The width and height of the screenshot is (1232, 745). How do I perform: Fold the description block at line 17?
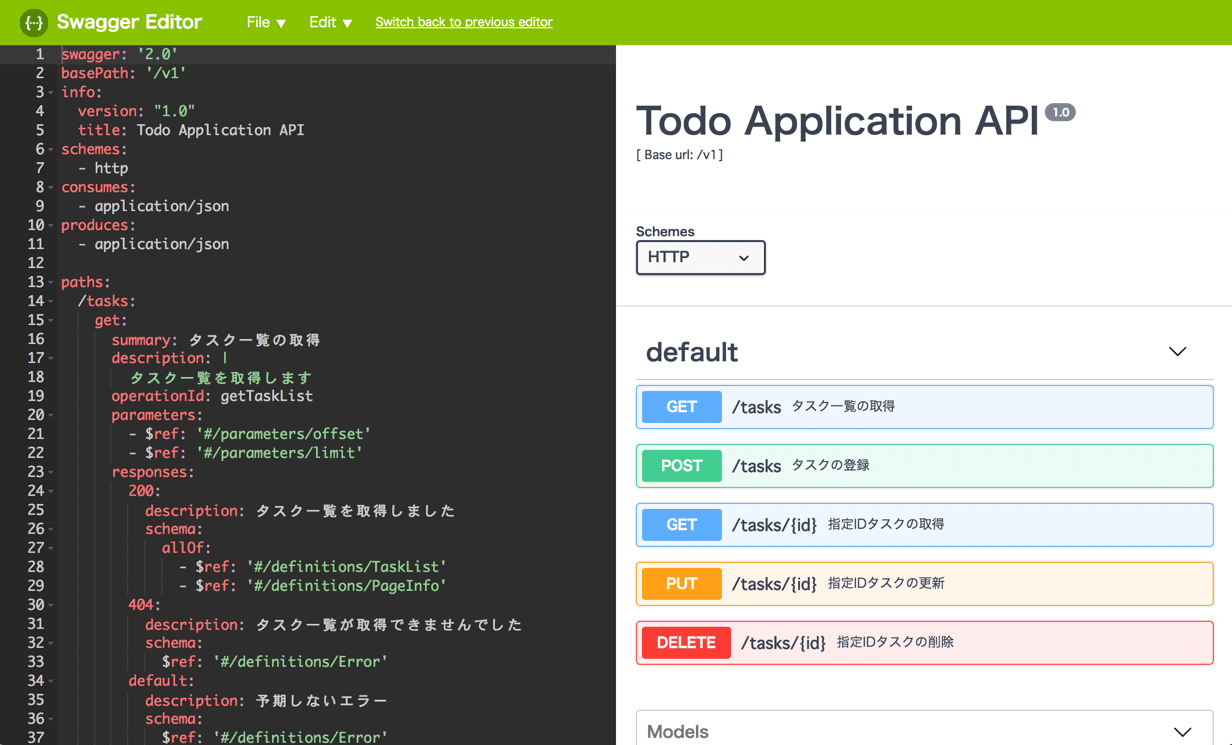[x=51, y=358]
